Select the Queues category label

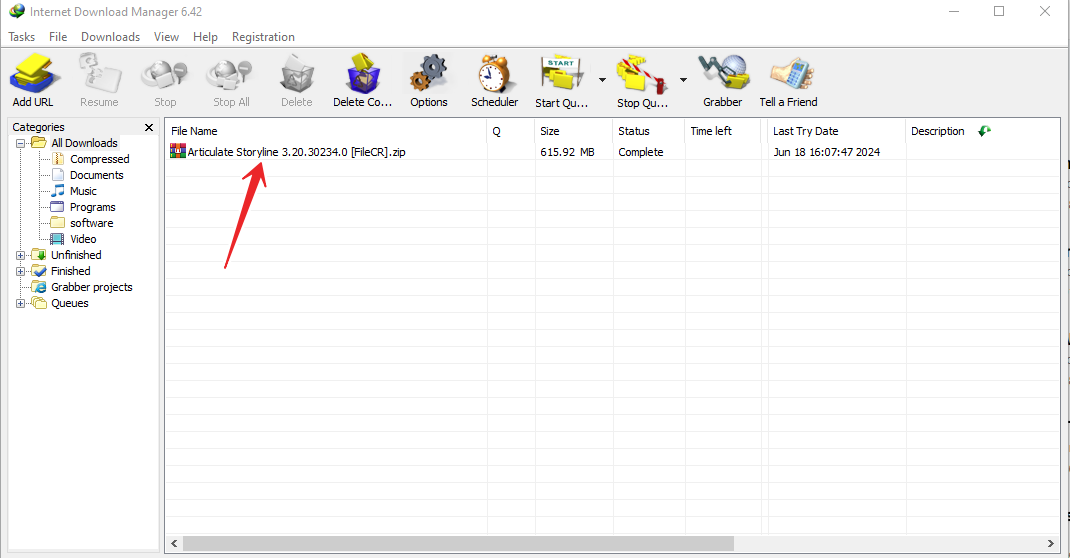[x=70, y=303]
